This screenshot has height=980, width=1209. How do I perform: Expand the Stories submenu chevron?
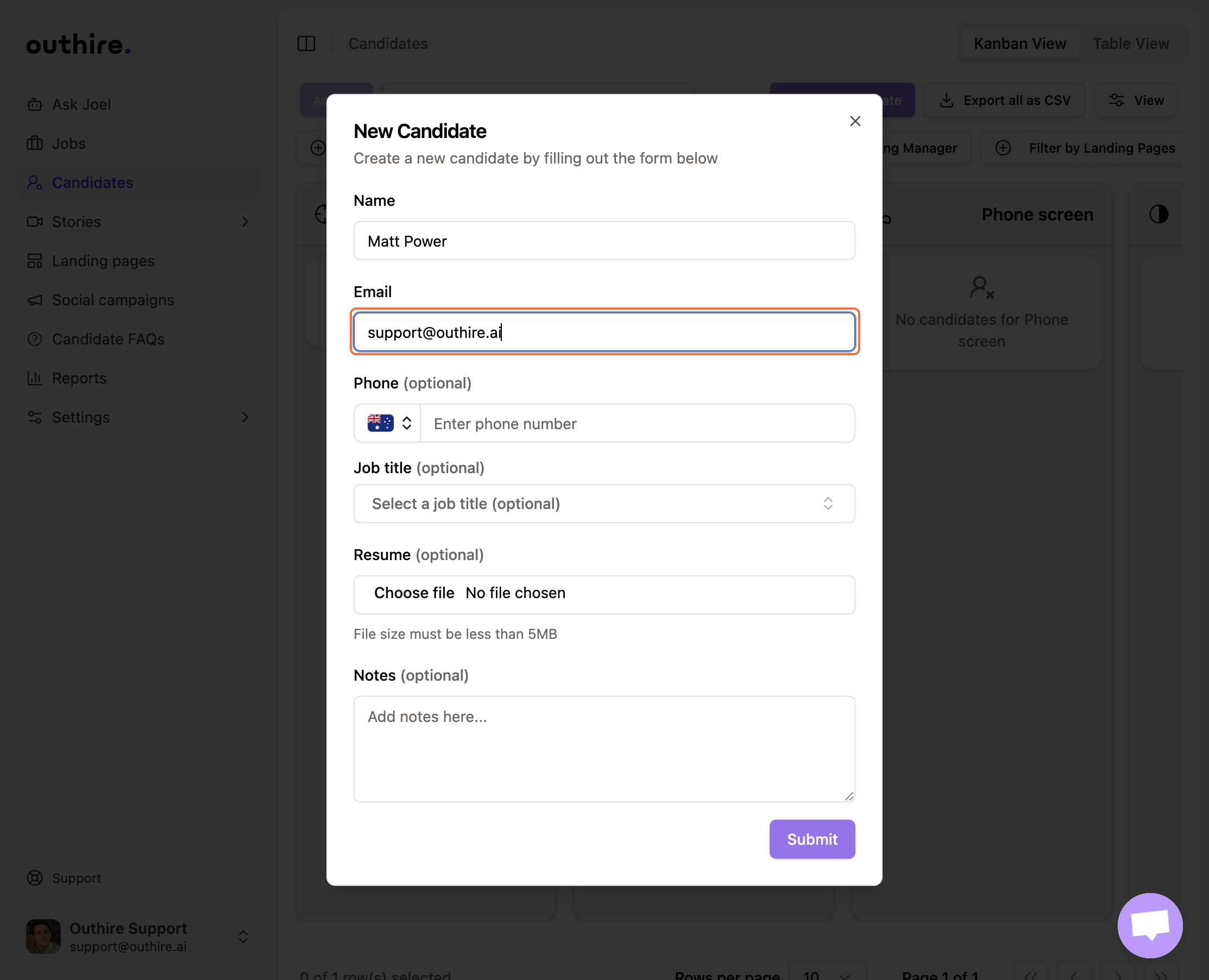tap(245, 222)
